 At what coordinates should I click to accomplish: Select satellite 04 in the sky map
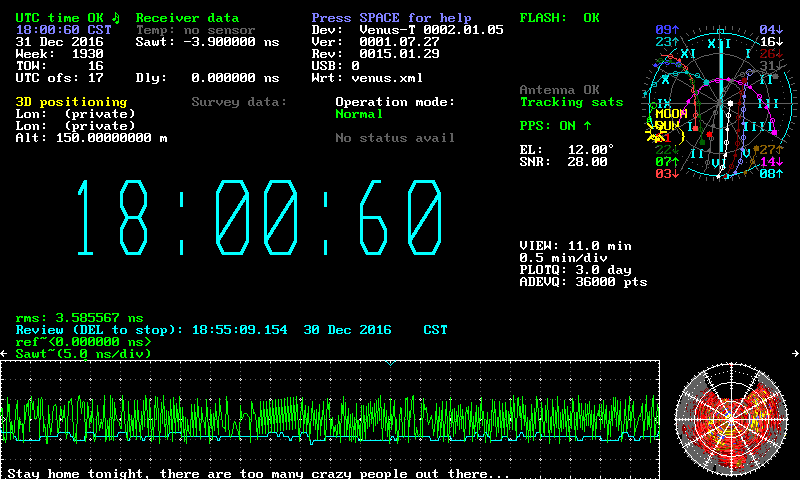click(x=770, y=30)
